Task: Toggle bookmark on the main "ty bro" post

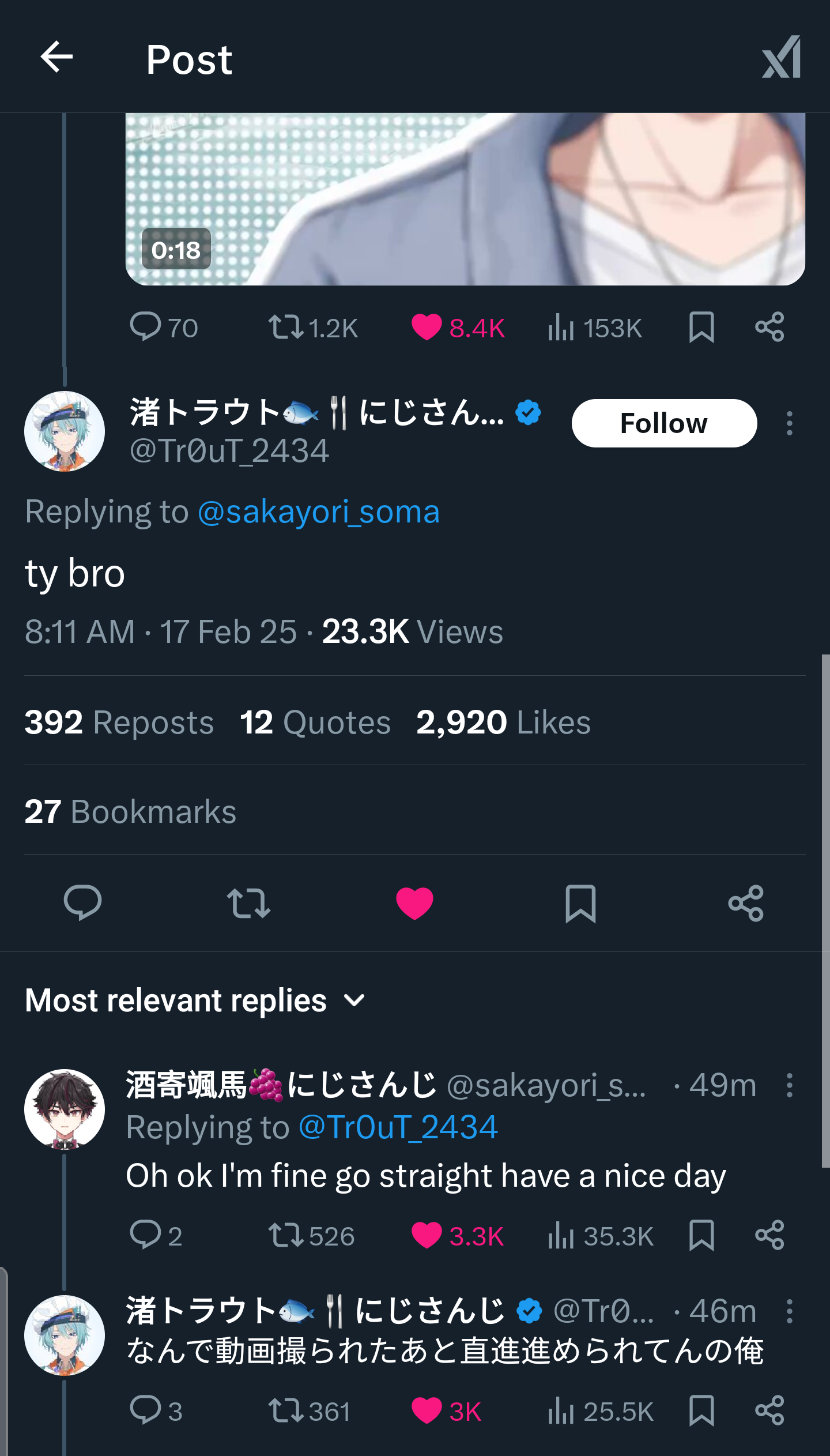Action: [580, 902]
